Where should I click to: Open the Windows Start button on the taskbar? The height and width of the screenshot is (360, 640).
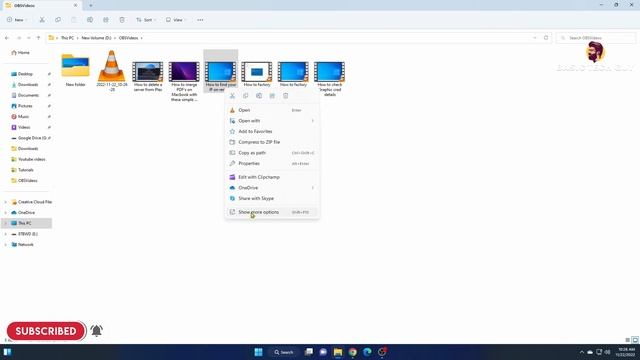pyautogui.click(x=258, y=352)
